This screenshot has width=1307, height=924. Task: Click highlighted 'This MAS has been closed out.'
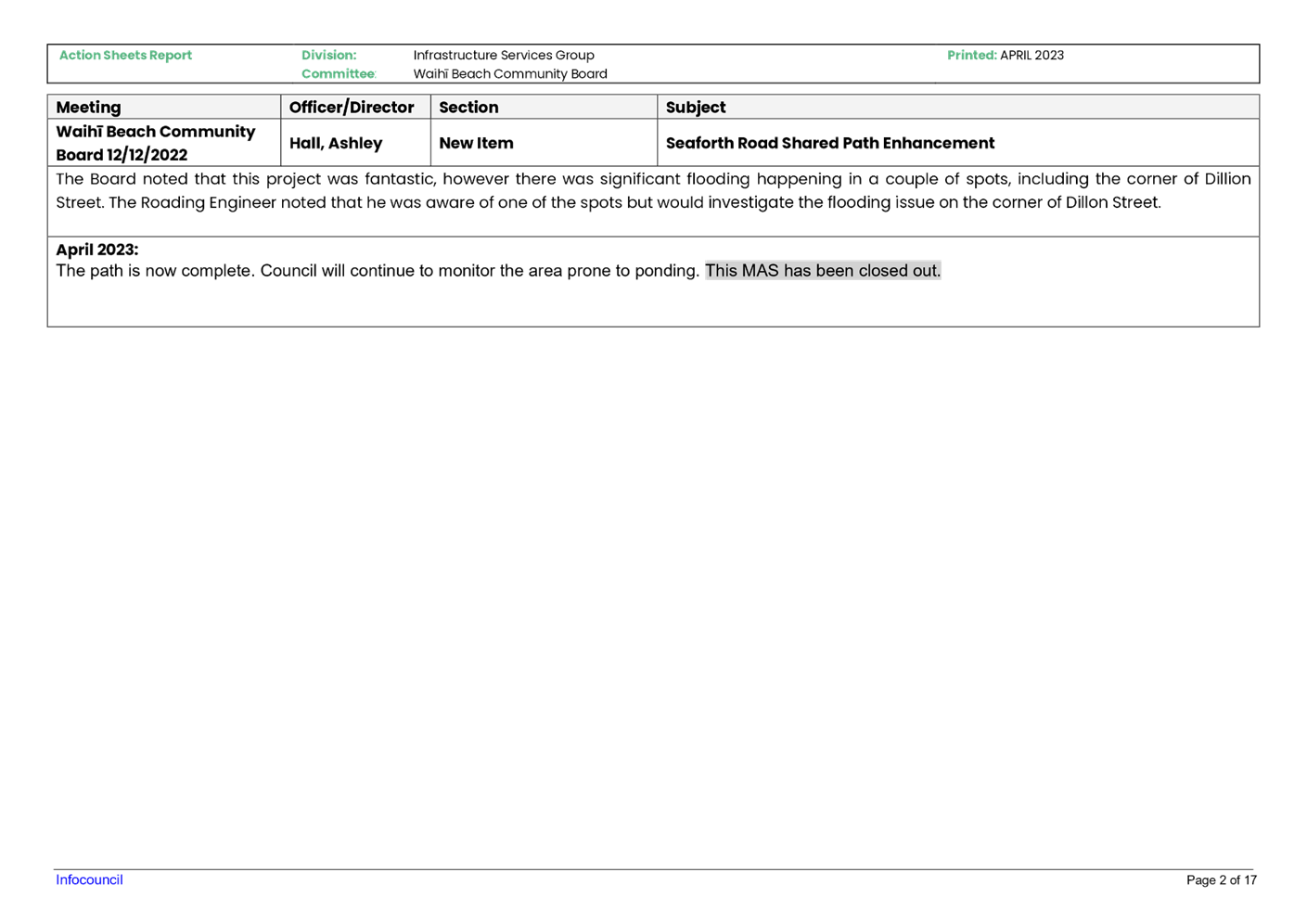823,271
